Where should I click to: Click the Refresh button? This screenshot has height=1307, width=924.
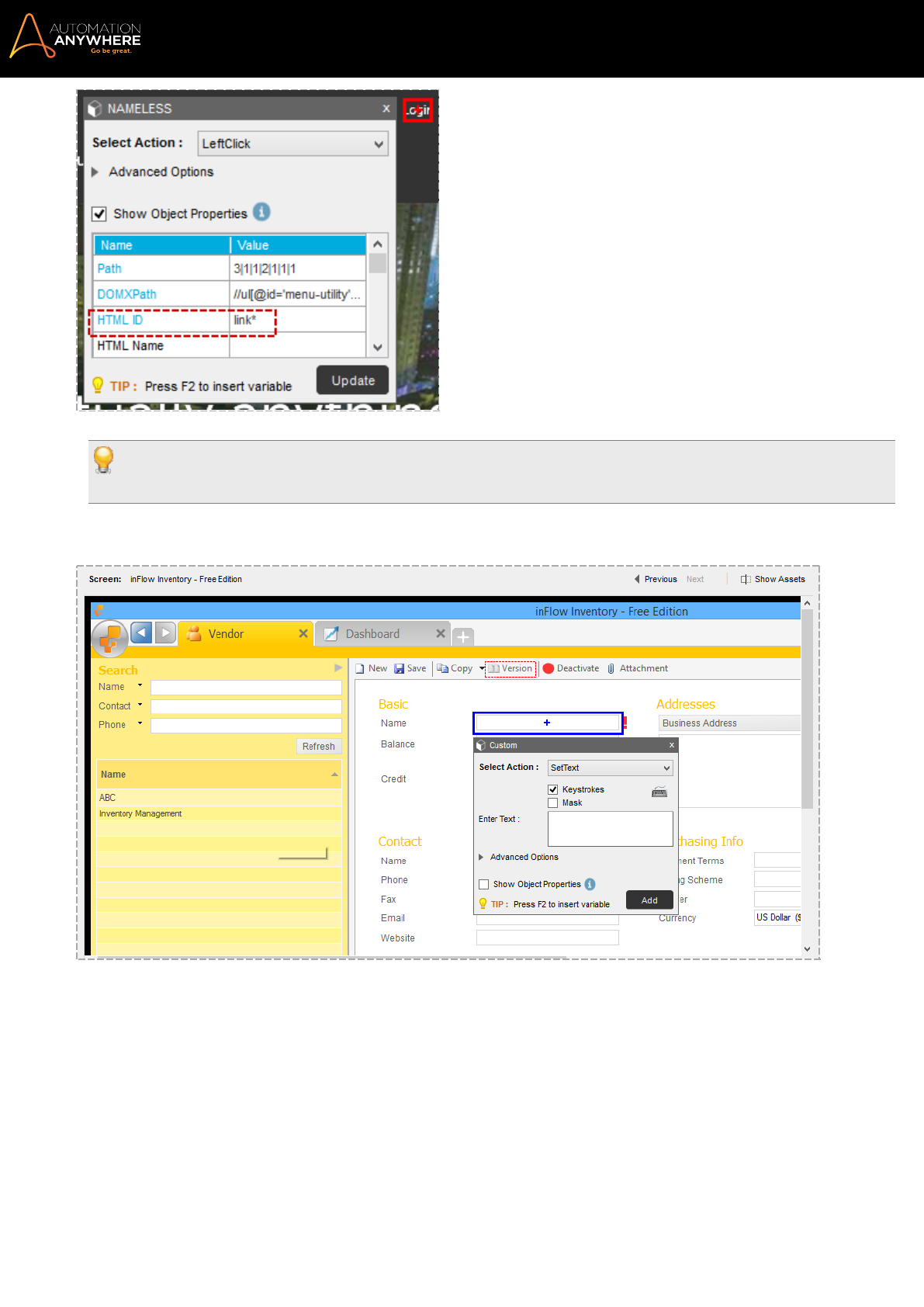[319, 747]
